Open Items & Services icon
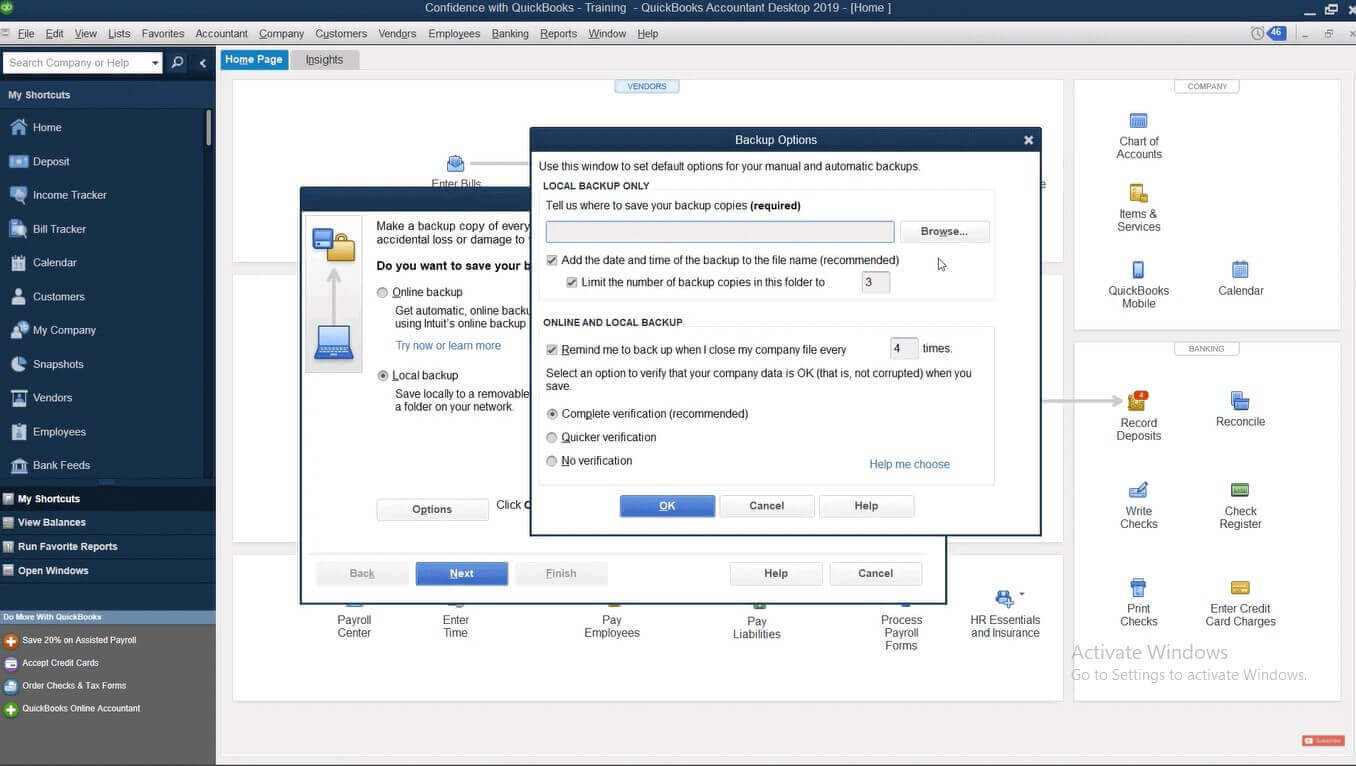The height and width of the screenshot is (766, 1356). (x=1138, y=193)
